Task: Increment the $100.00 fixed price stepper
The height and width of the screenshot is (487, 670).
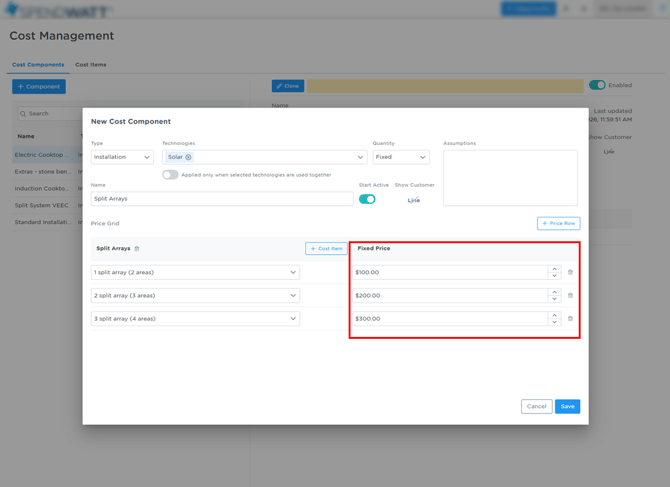Action: click(x=554, y=269)
